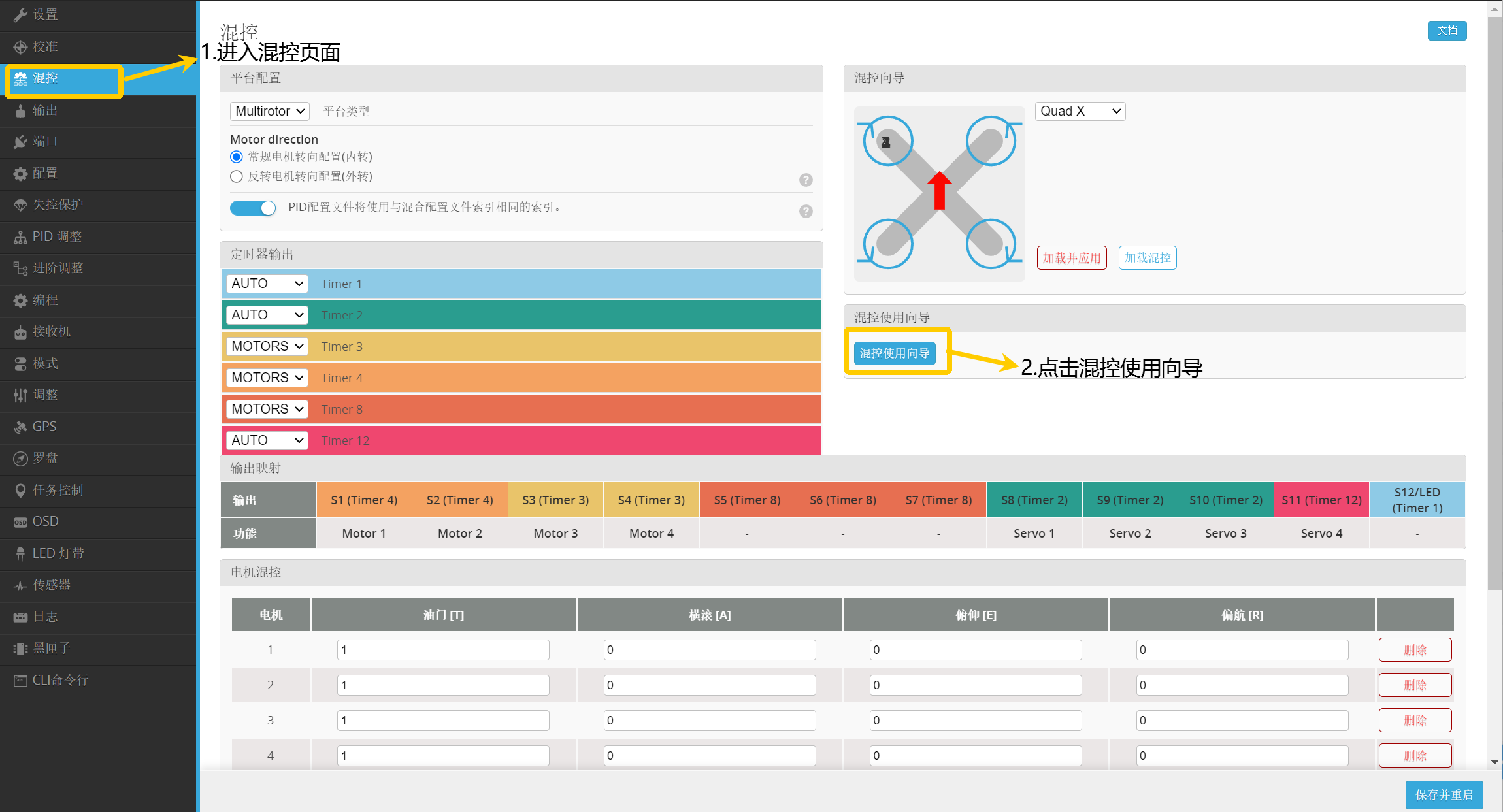Click the help icon beside motor direction

pyautogui.click(x=806, y=180)
